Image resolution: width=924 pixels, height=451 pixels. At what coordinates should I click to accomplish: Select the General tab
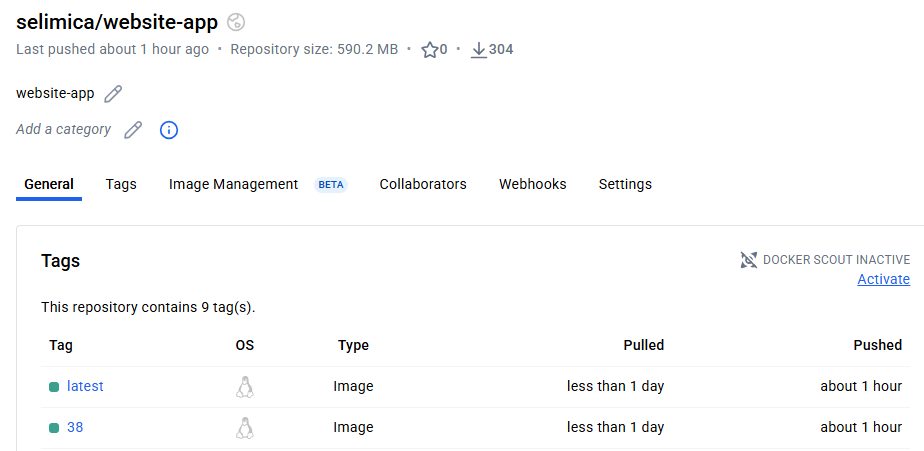(x=49, y=184)
